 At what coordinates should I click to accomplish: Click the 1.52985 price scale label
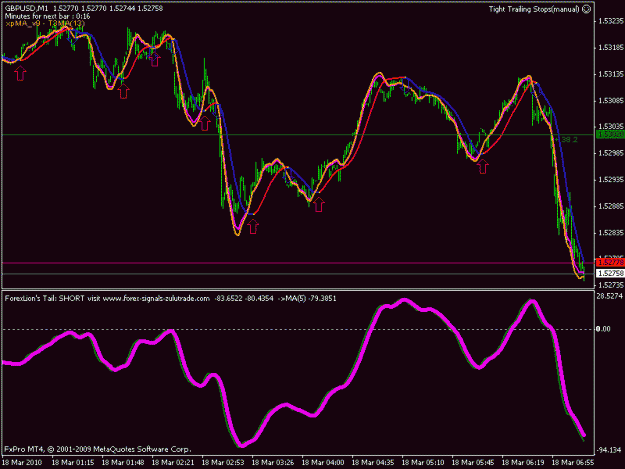(x=611, y=153)
